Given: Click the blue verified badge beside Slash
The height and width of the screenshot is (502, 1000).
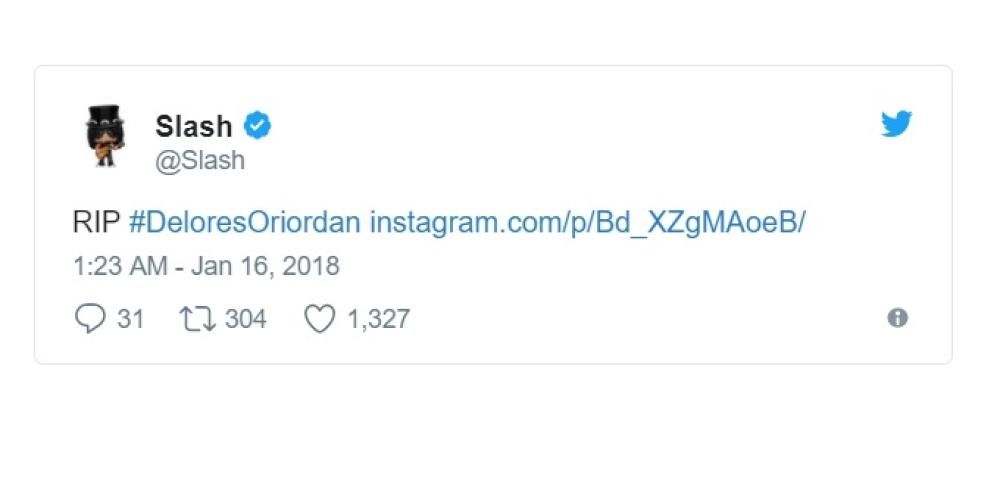Looking at the screenshot, I should [259, 126].
